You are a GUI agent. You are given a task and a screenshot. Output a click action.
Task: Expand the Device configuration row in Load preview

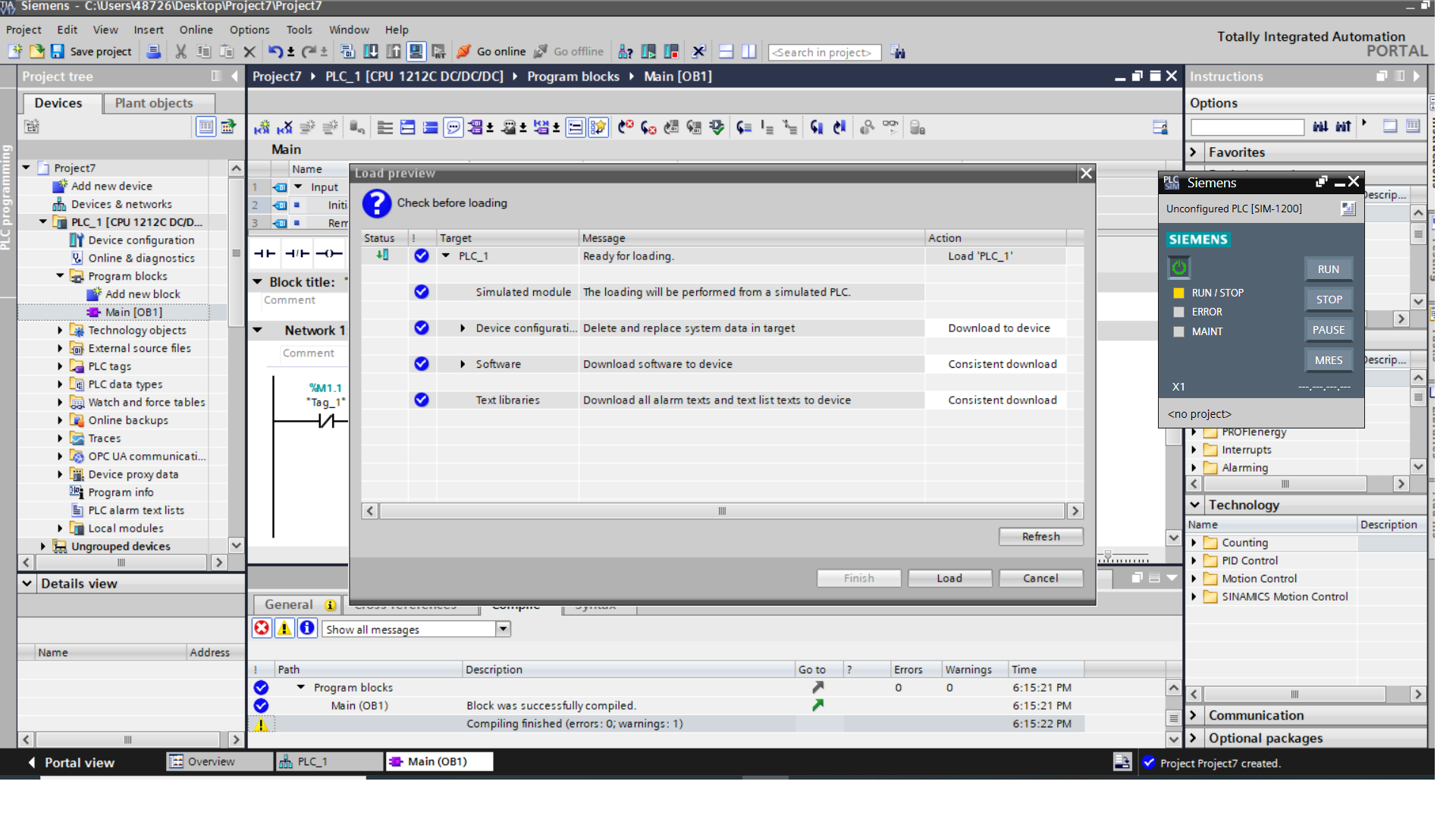click(463, 328)
